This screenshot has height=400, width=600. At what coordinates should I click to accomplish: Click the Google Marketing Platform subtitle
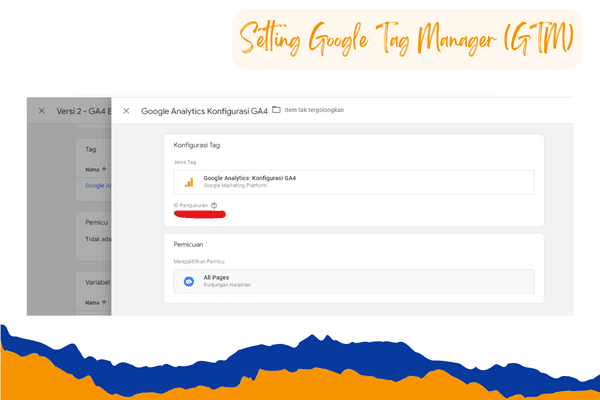click(x=235, y=186)
